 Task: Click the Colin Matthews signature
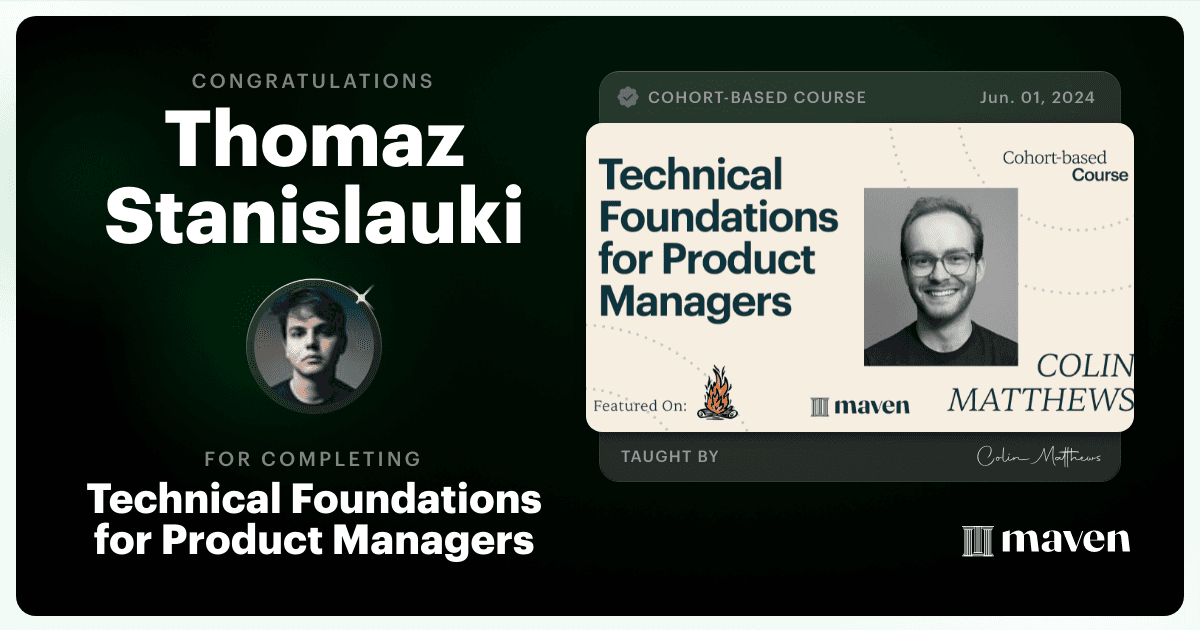point(1039,456)
